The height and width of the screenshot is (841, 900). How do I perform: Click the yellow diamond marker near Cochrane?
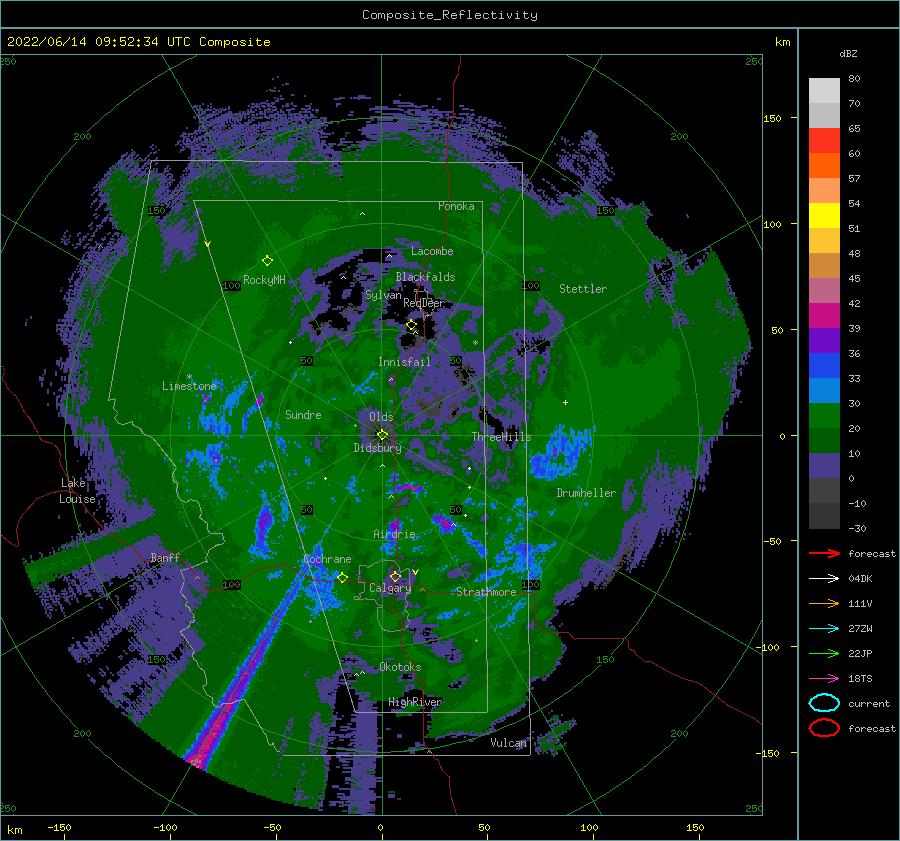point(342,577)
